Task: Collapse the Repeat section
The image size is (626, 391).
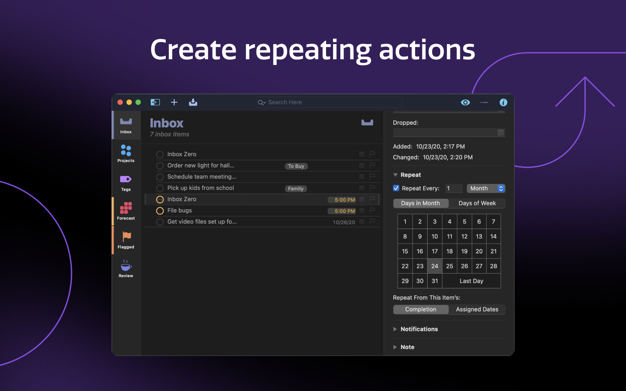Action: (x=395, y=175)
